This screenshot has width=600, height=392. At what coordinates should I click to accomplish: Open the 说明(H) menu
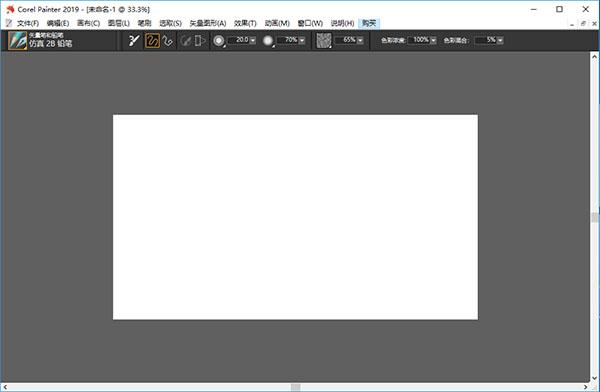click(x=342, y=23)
